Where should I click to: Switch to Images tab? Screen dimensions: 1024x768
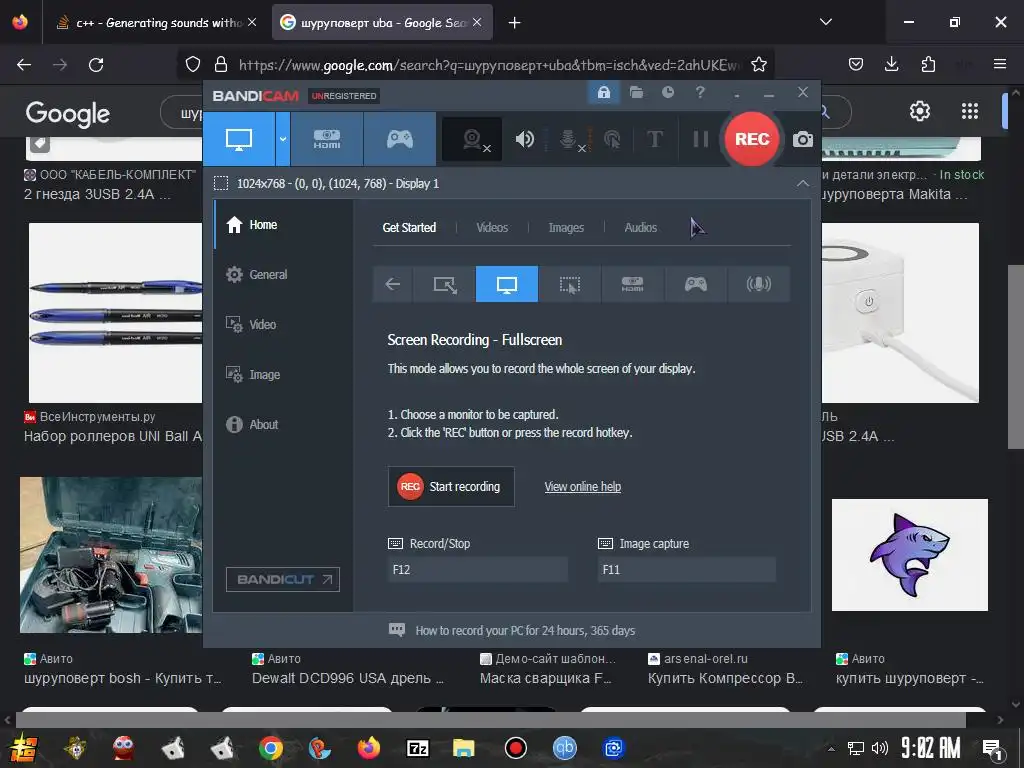click(x=566, y=227)
